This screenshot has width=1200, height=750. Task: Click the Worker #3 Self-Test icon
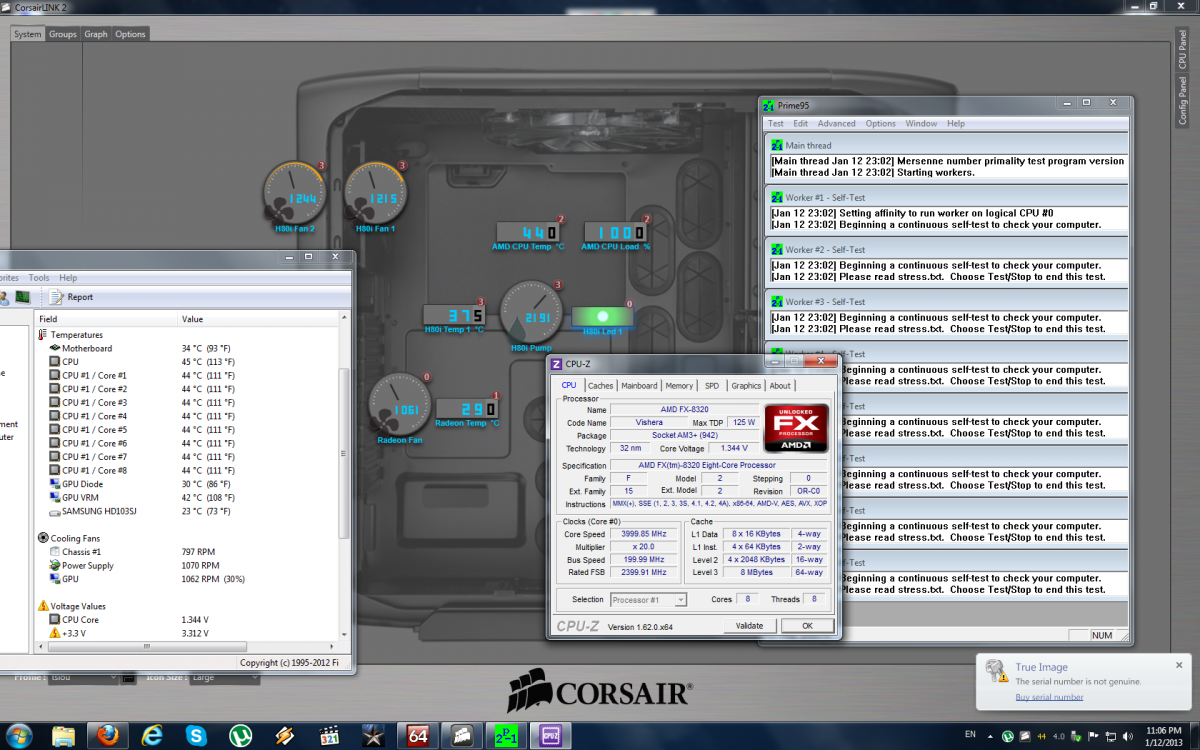pyautogui.click(x=776, y=302)
